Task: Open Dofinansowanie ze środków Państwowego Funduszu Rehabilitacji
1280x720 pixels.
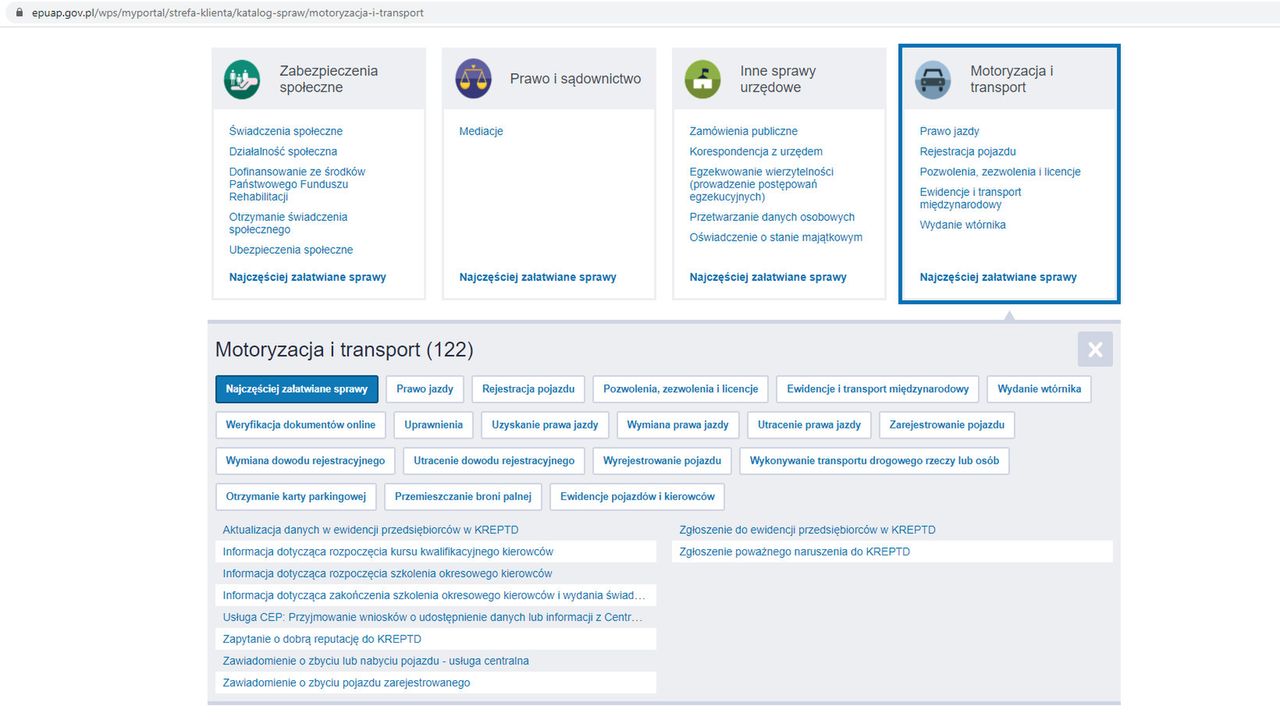Action: click(297, 184)
